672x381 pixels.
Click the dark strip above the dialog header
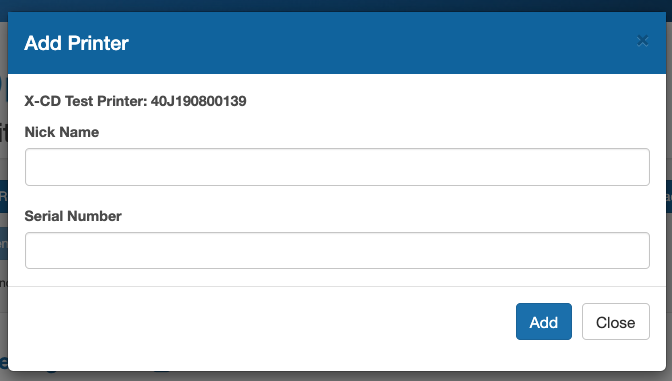336,6
